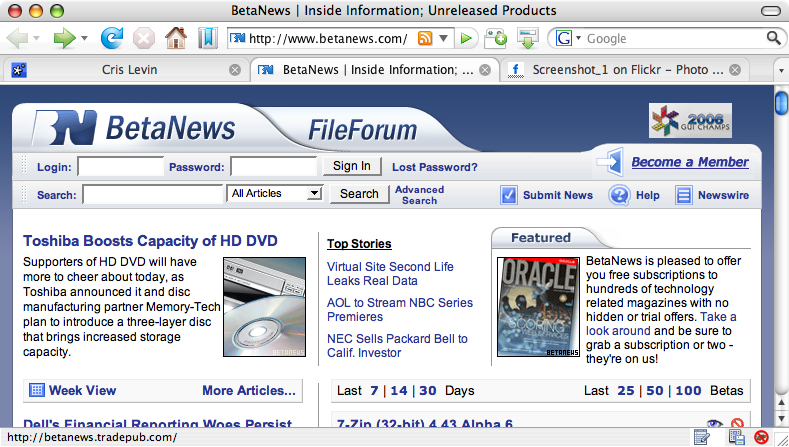Open the bookmarks icon in toolbar
This screenshot has width=789, height=447.
207,38
